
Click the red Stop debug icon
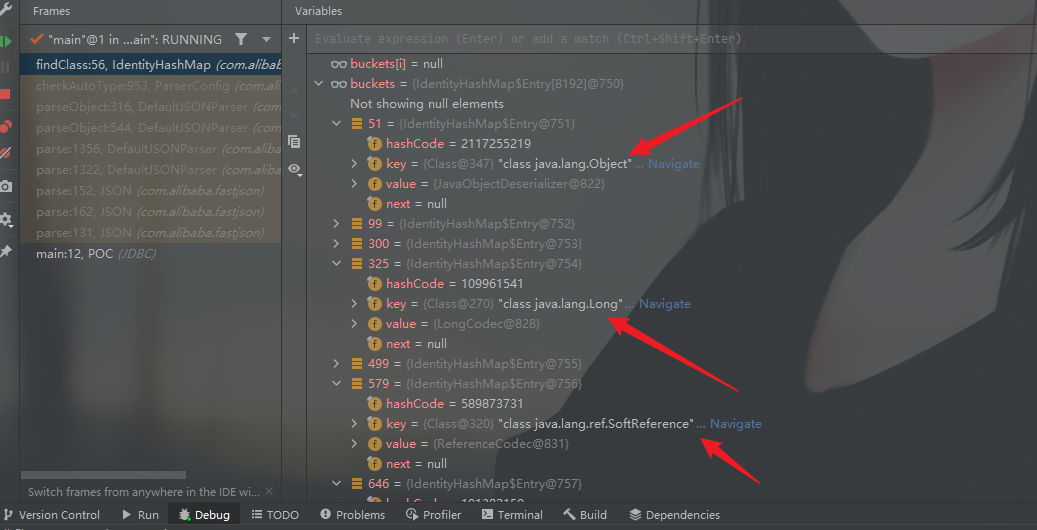click(5, 94)
